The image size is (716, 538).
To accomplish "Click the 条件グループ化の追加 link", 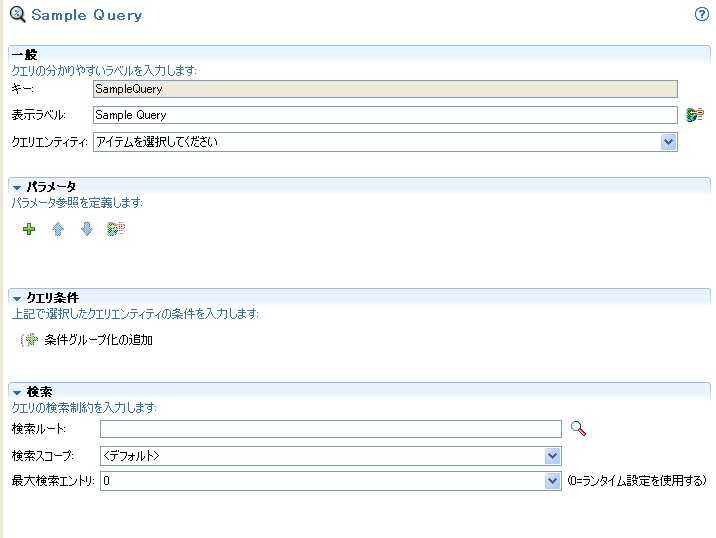I will click(x=98, y=340).
